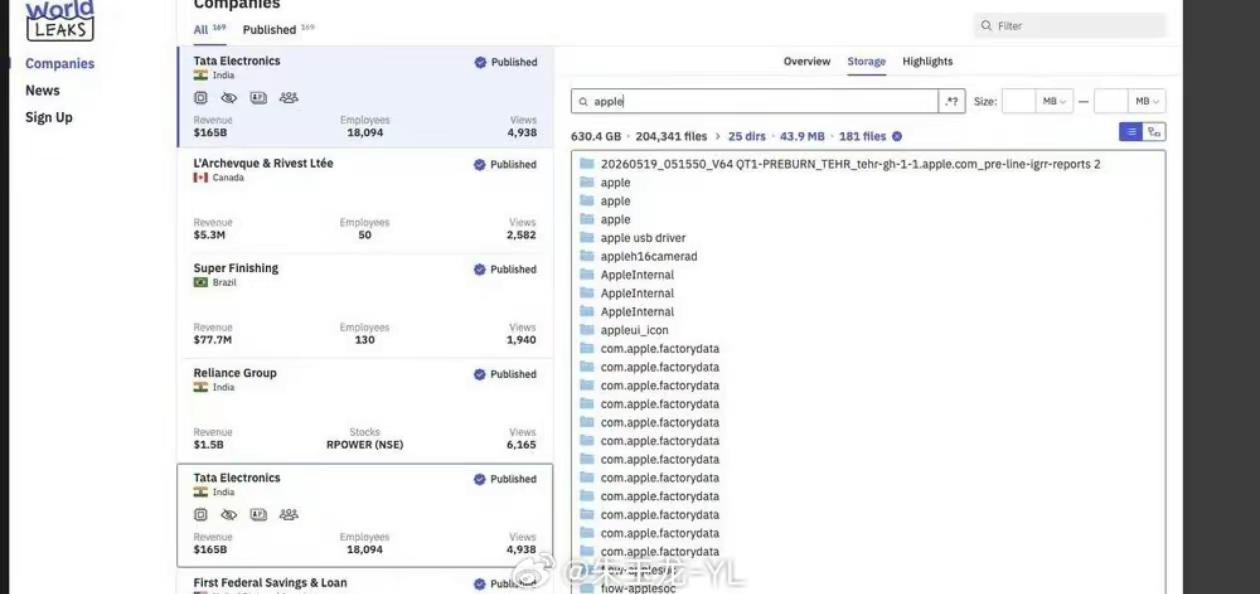Screen dimensions: 1260x594
Task: Click the verified badge on Super Finishing card
Action: click(480, 270)
